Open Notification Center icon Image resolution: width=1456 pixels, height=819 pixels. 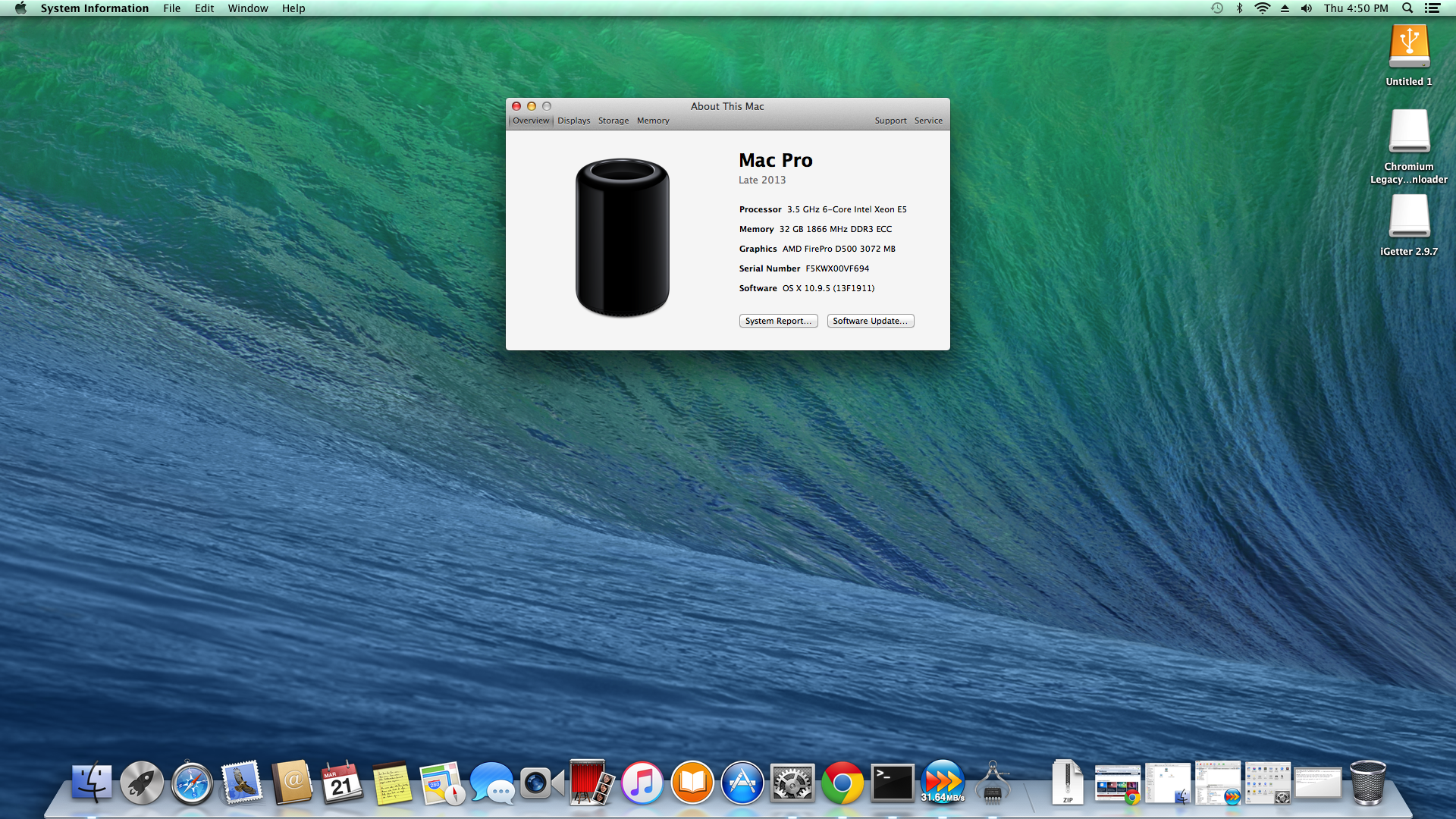[1432, 8]
